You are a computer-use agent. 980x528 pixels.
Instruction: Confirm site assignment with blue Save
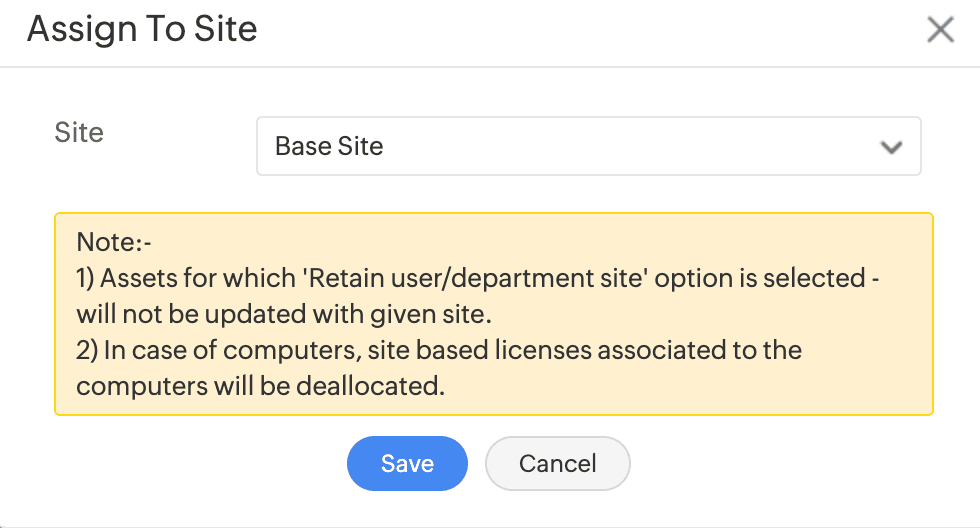coord(407,464)
